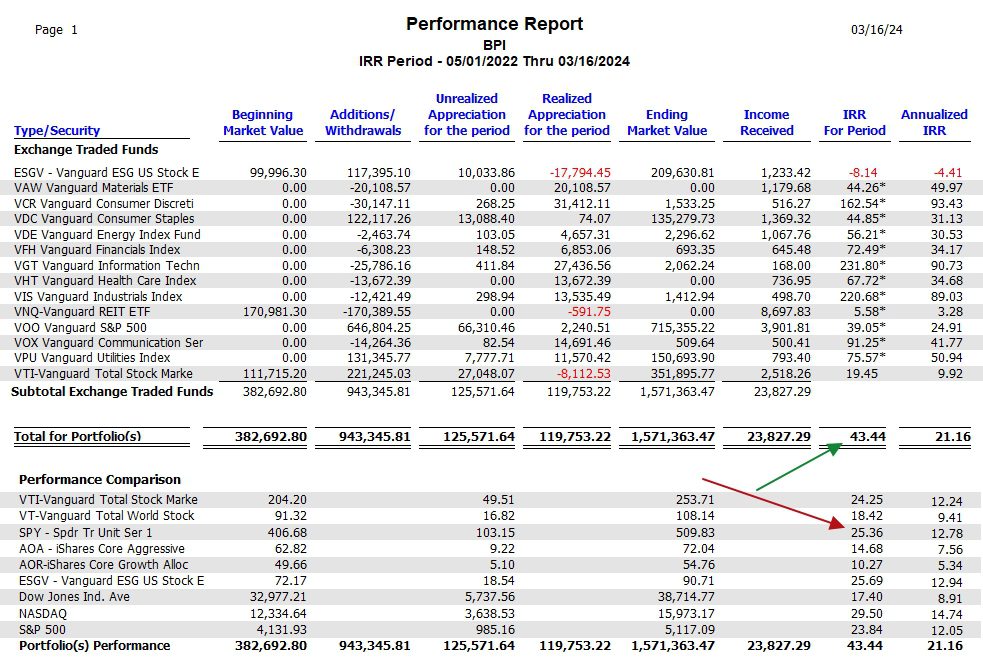The height and width of the screenshot is (661, 983).
Task: Click the Annualized IRR column header
Action: [x=934, y=122]
